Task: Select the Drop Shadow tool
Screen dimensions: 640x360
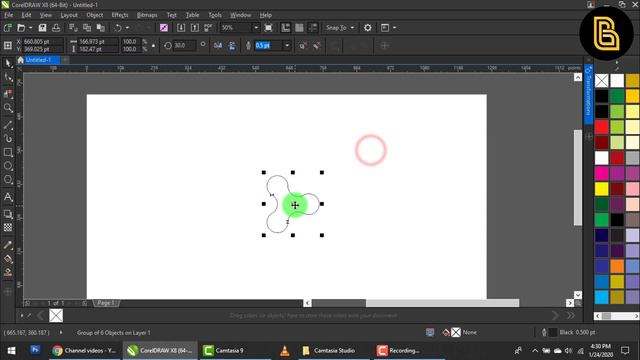Action: 8,214
